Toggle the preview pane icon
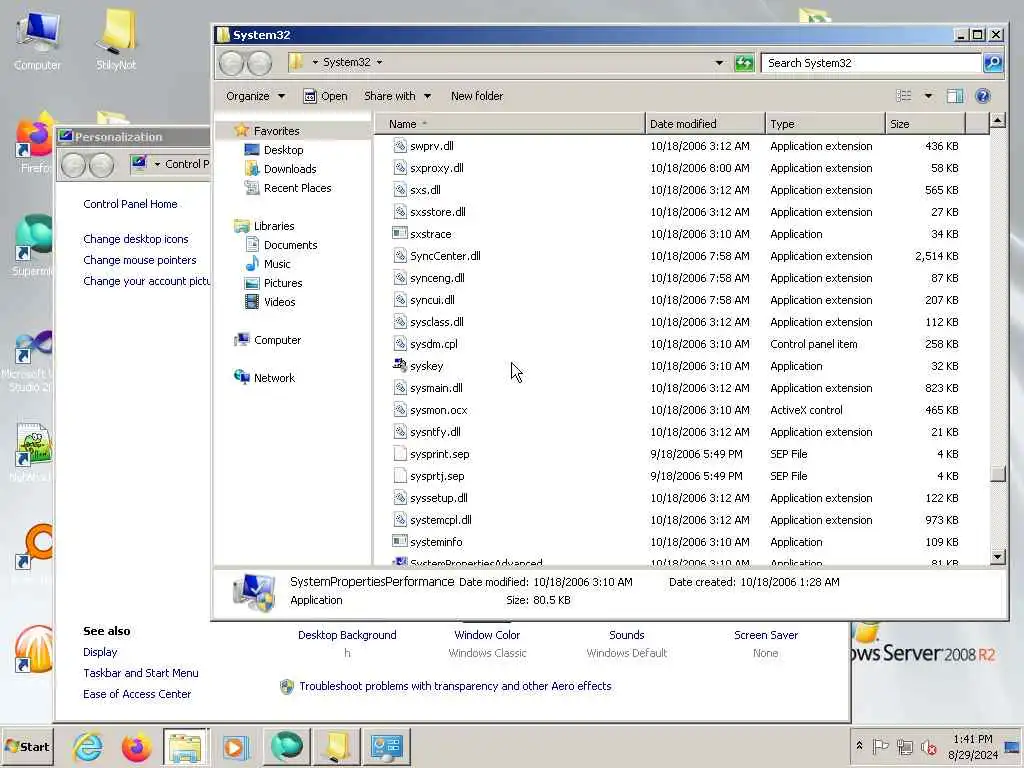Screen dimensions: 1024x768 (x=955, y=96)
